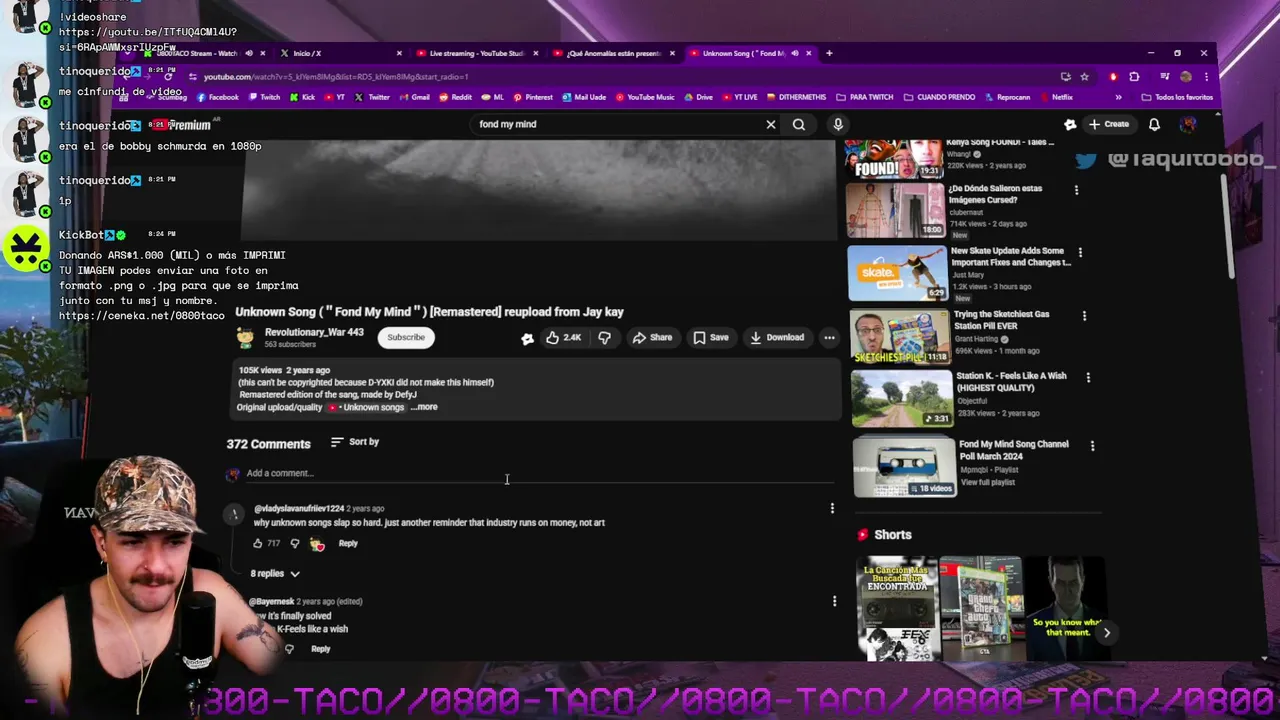Dislike the @vladyslavanufriiev1224 comment
This screenshot has height=720, width=1280.
coord(294,543)
